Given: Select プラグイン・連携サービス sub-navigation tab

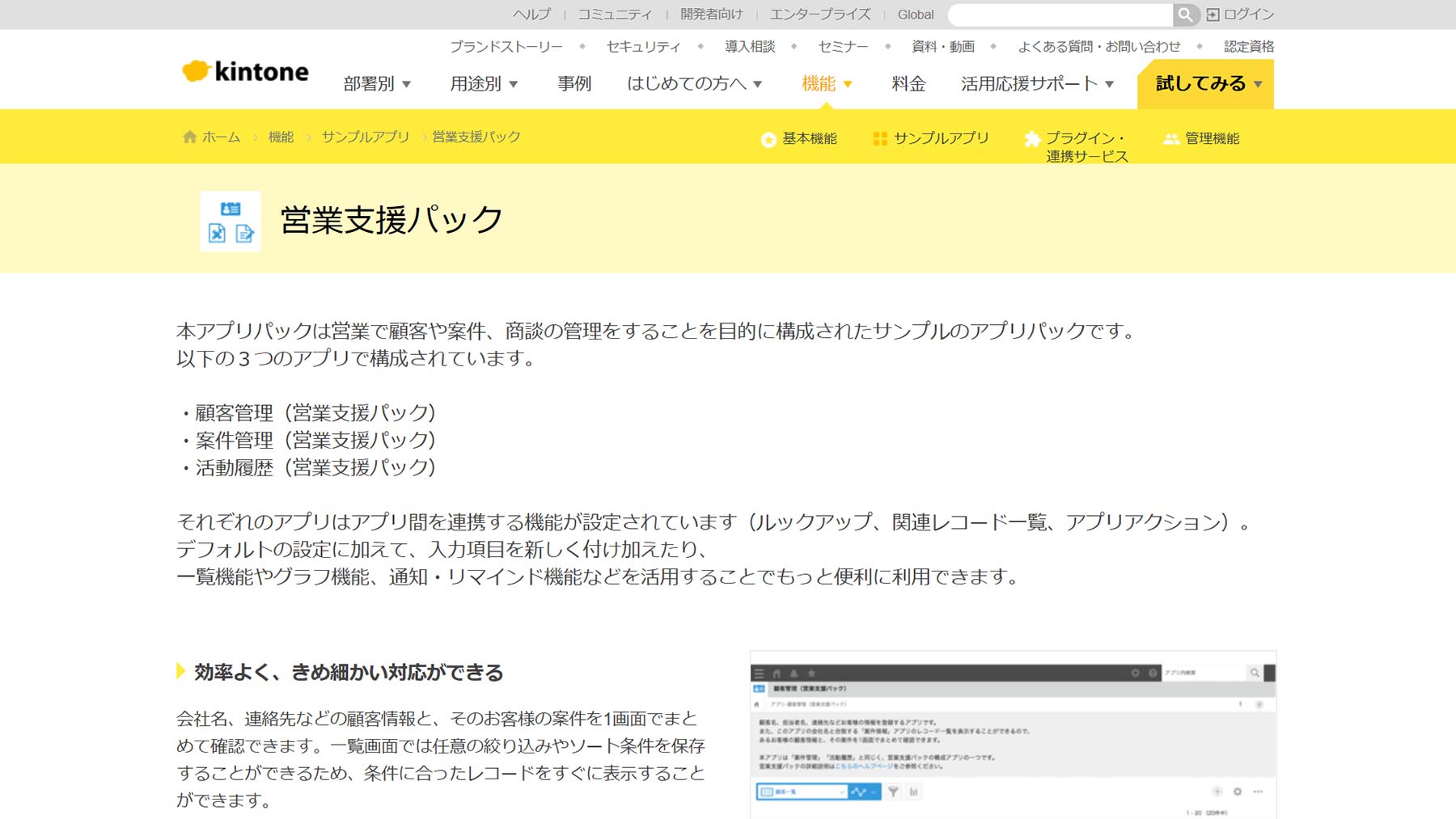Looking at the screenshot, I should click(1077, 147).
